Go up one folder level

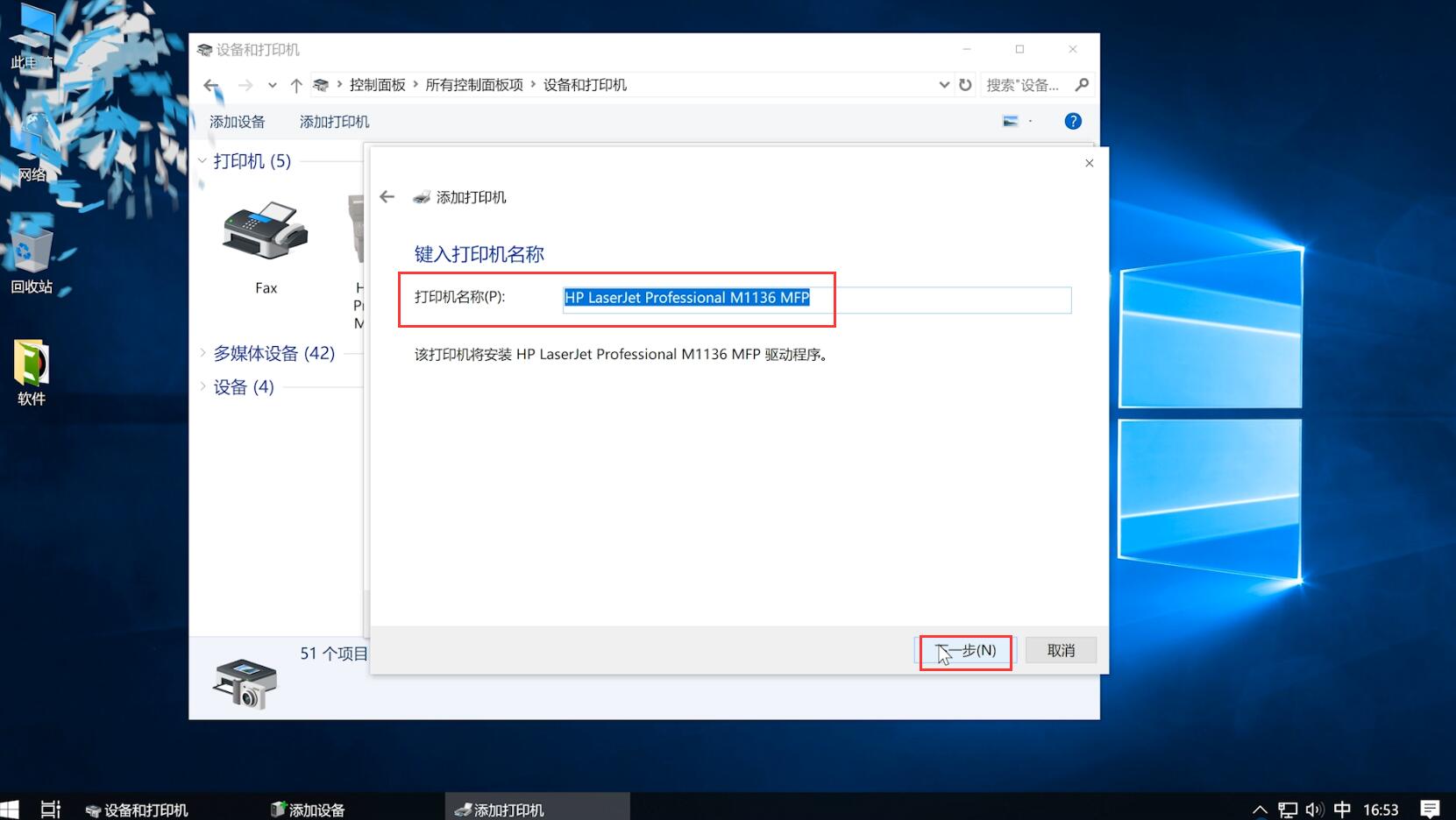(x=296, y=85)
